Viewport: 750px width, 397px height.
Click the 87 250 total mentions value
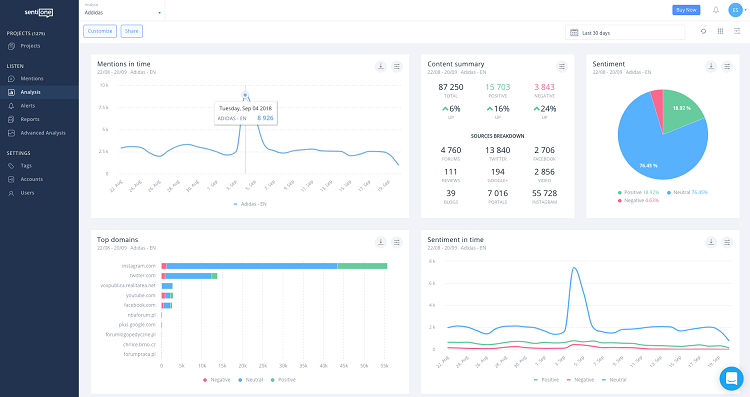[x=451, y=87]
